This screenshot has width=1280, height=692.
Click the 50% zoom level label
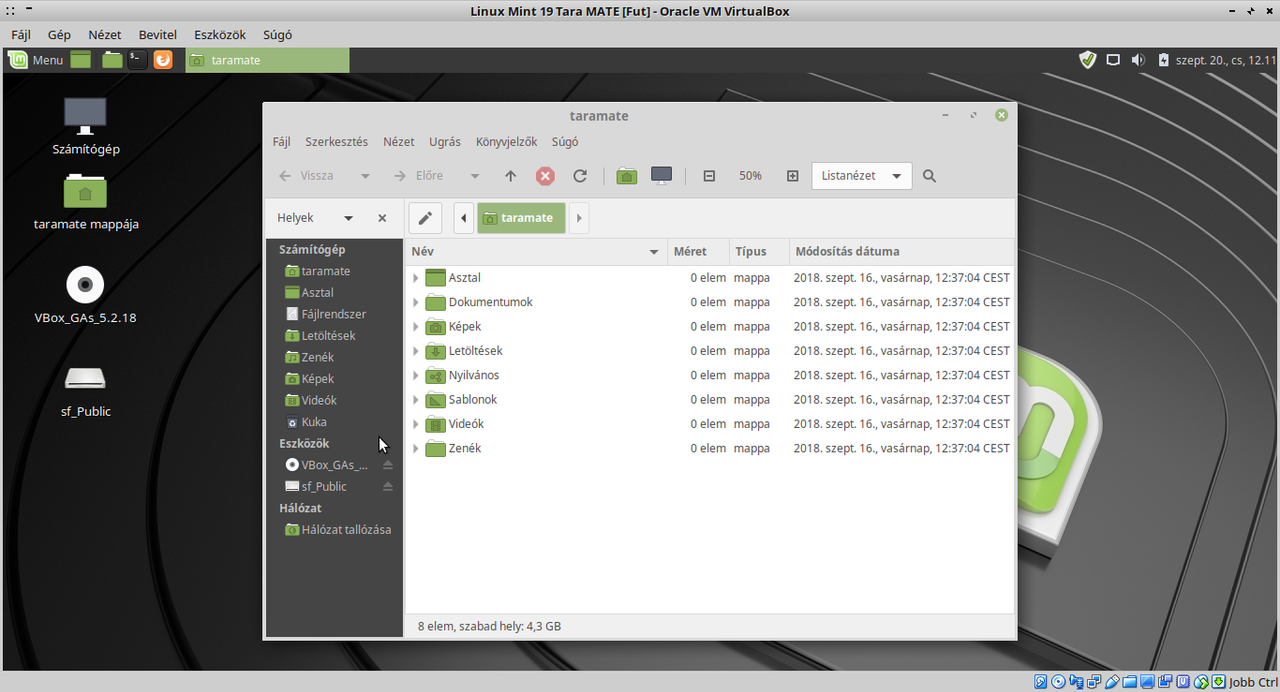[x=750, y=176]
